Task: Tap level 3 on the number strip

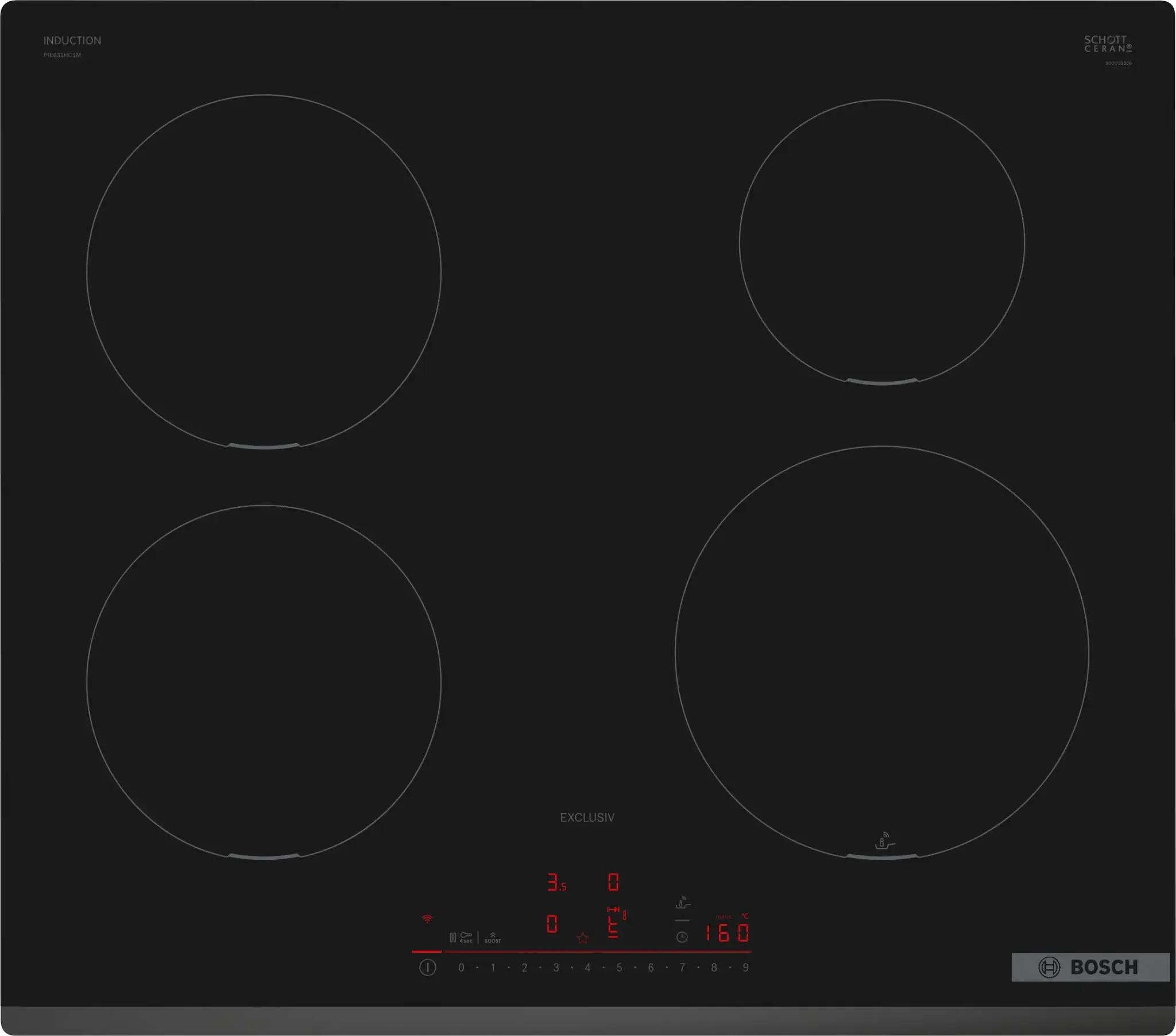Action: (556, 968)
